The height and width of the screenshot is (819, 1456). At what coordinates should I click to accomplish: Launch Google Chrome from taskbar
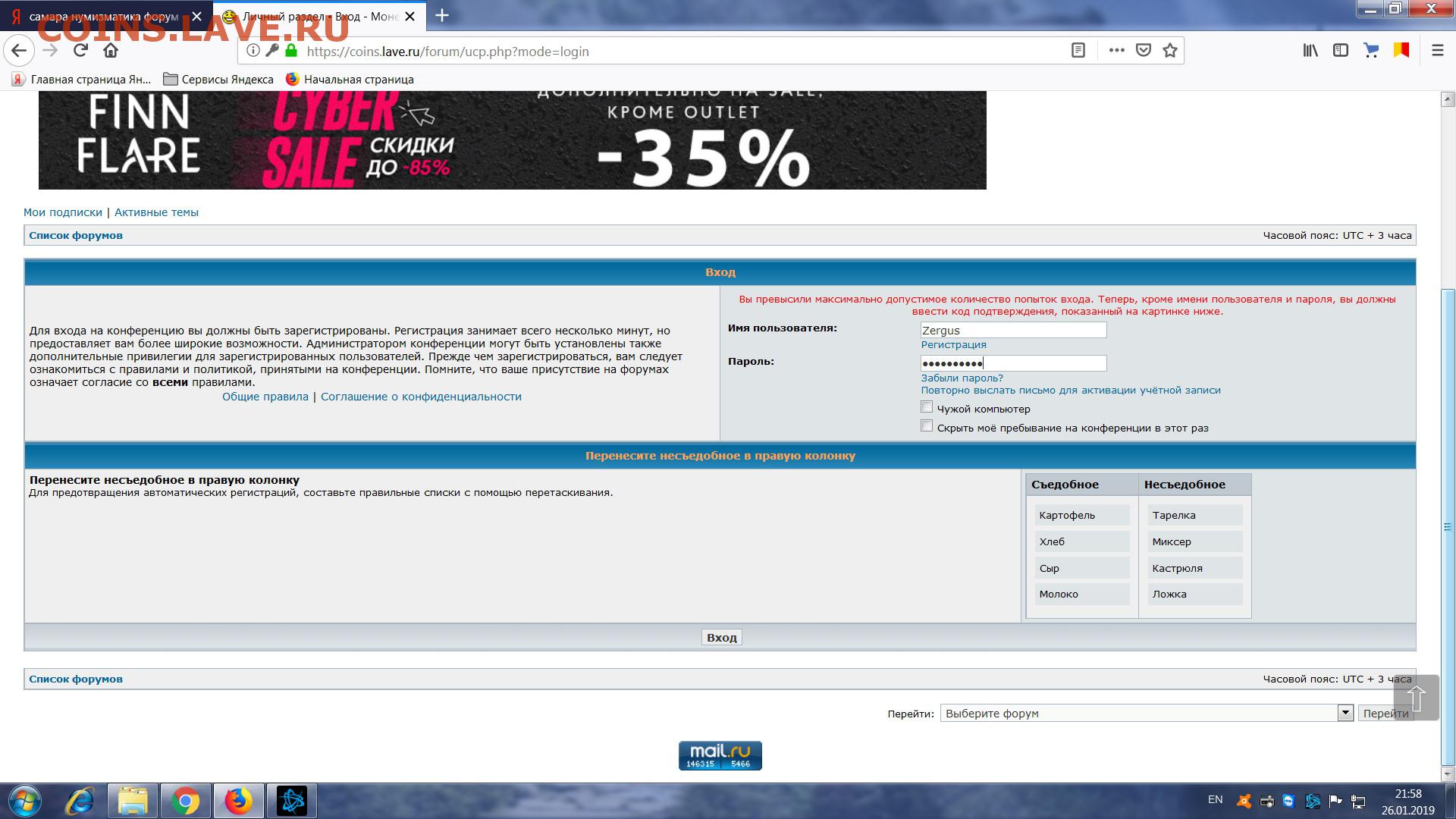(185, 801)
